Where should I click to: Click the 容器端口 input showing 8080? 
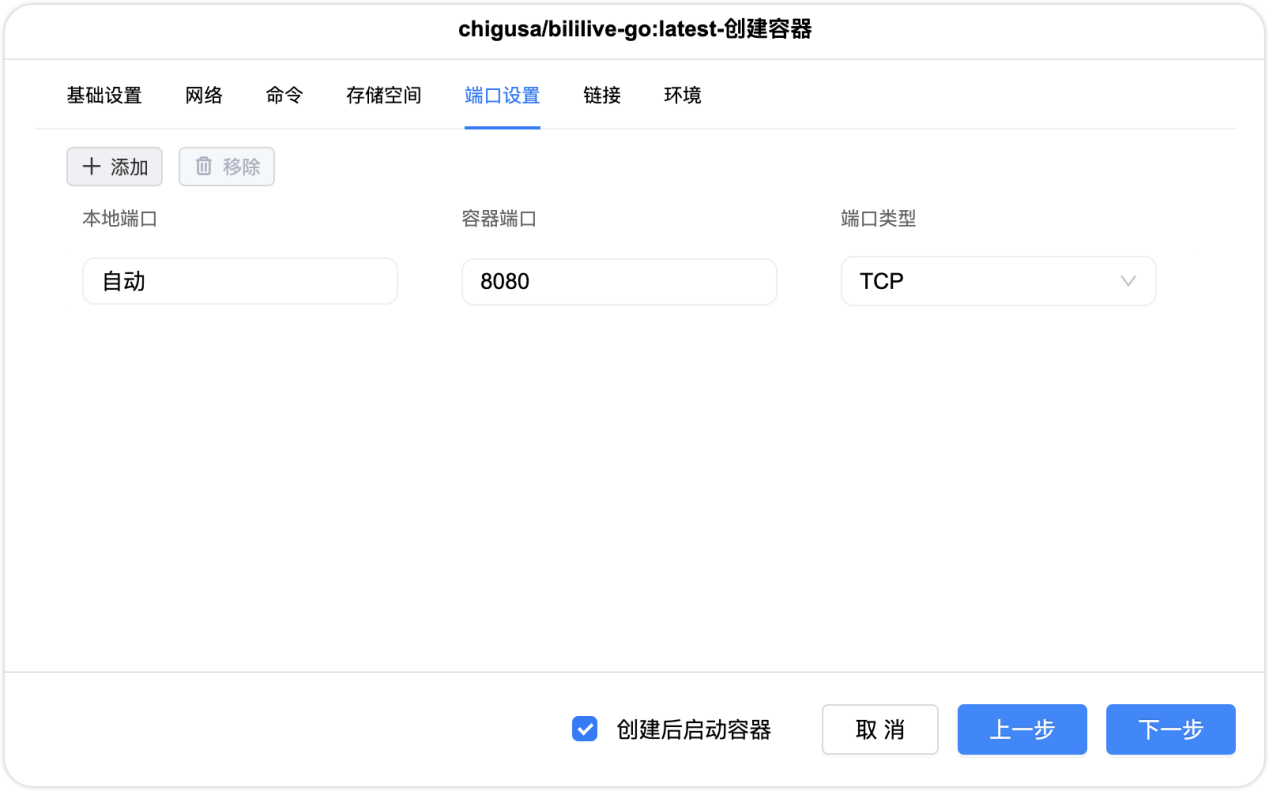pyautogui.click(x=619, y=281)
